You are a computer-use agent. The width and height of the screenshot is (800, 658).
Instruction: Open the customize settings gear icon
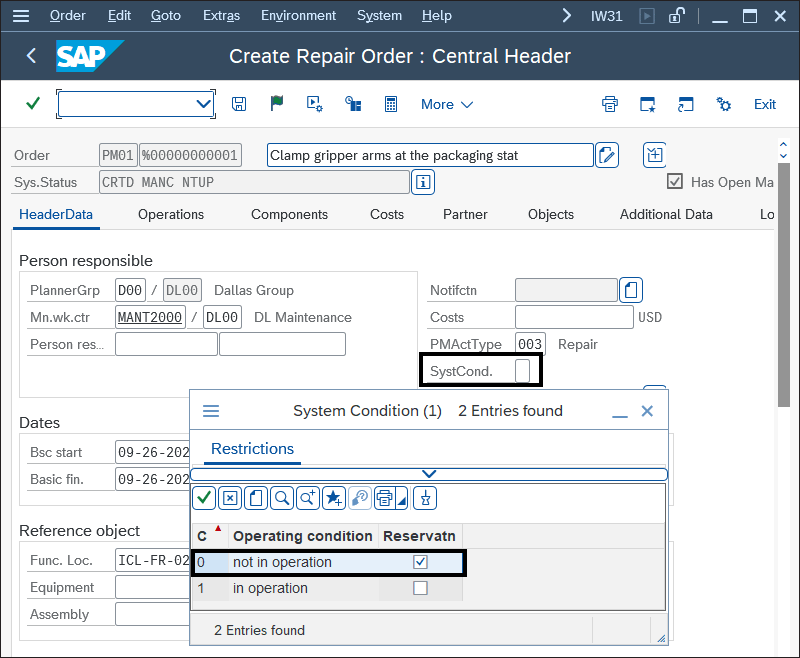[723, 104]
